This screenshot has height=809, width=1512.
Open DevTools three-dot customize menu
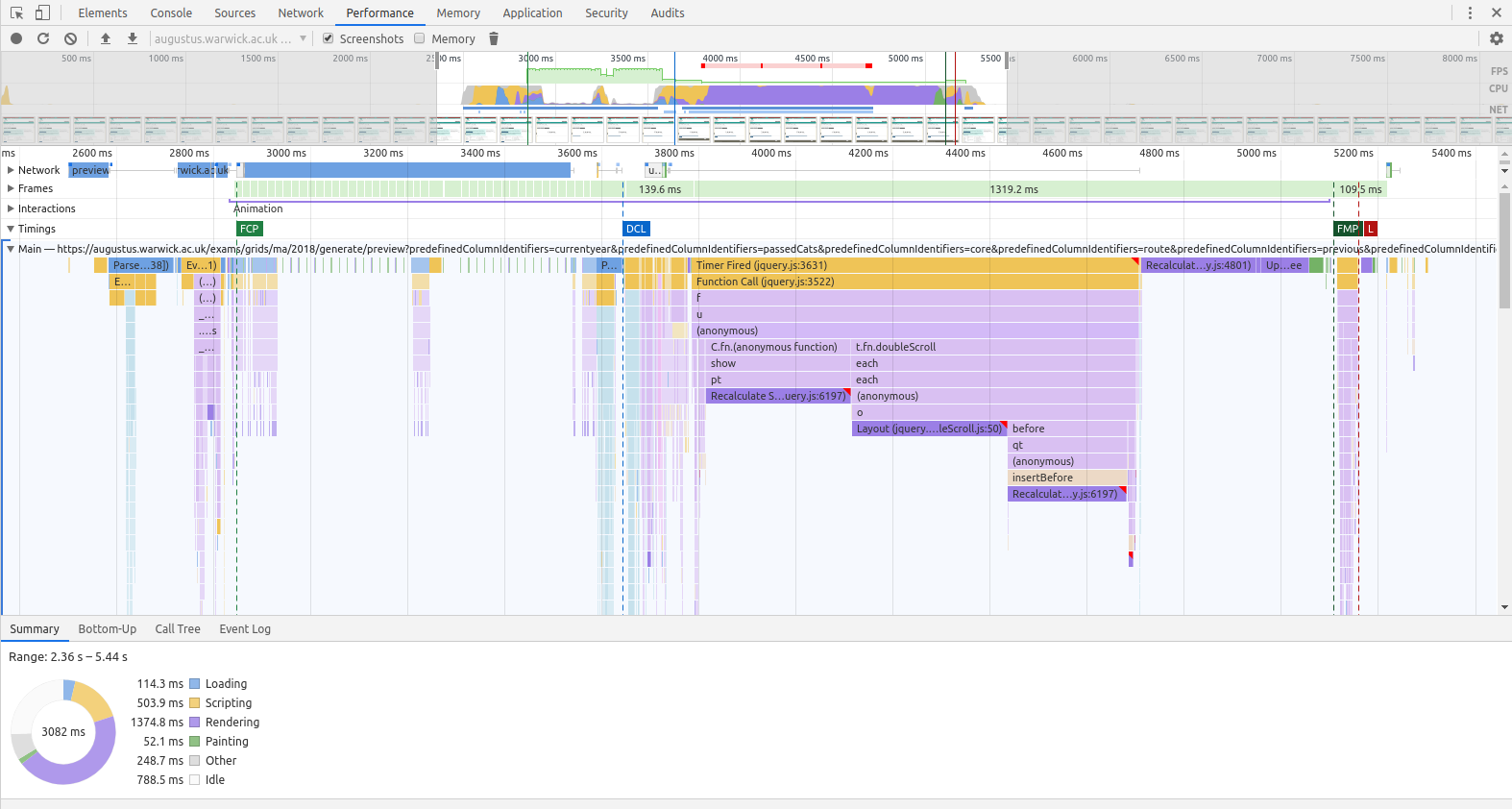click(x=1470, y=12)
